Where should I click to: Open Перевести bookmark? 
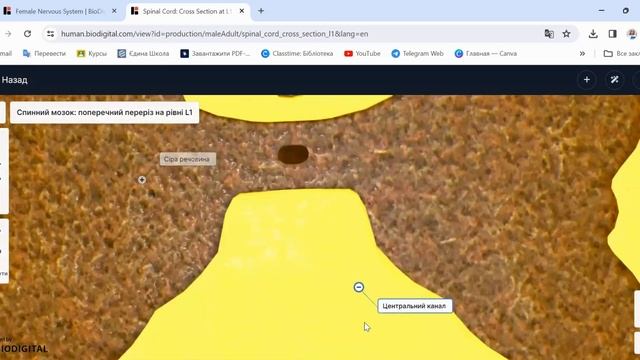44,53
